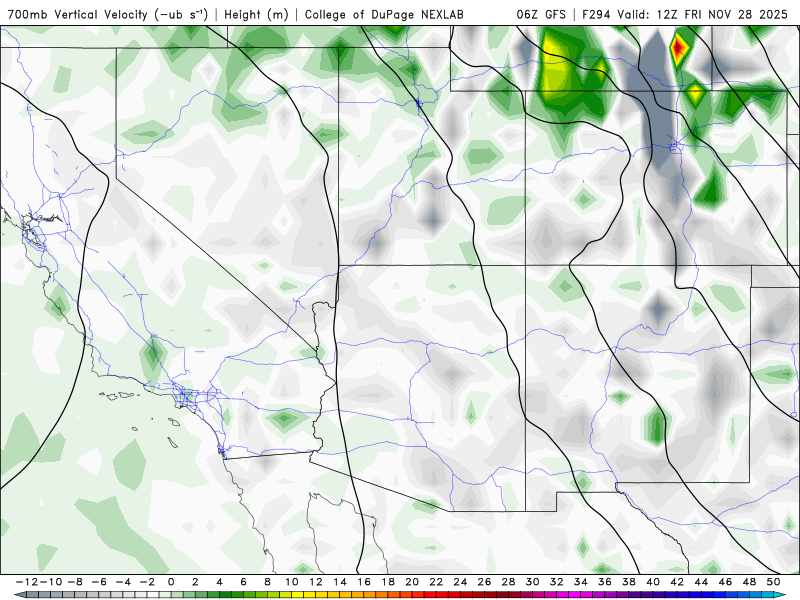
Task: Click the '10' color scale label
Action: (291, 582)
